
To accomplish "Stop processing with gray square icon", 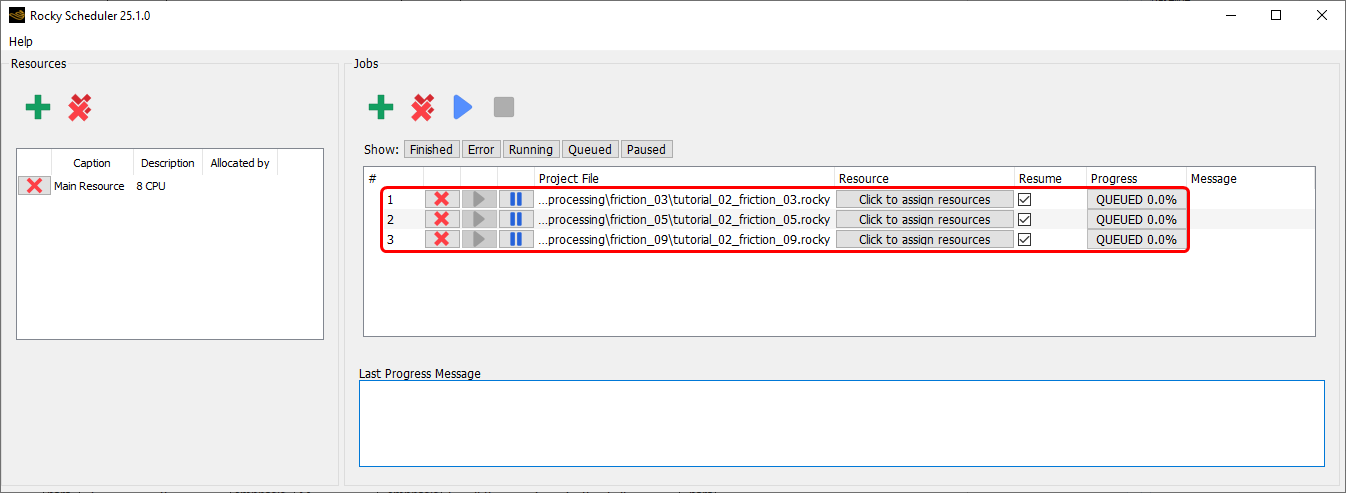I will pos(504,107).
